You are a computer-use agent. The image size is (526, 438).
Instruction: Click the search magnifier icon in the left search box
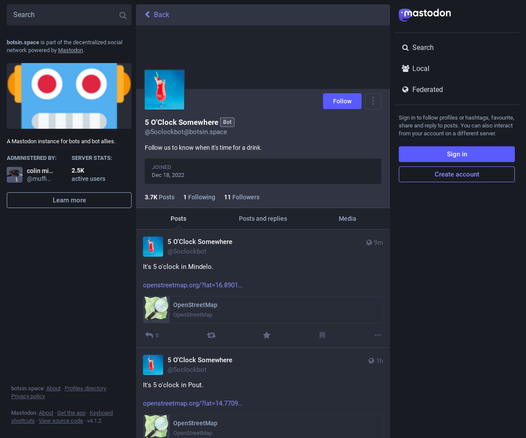click(x=123, y=15)
